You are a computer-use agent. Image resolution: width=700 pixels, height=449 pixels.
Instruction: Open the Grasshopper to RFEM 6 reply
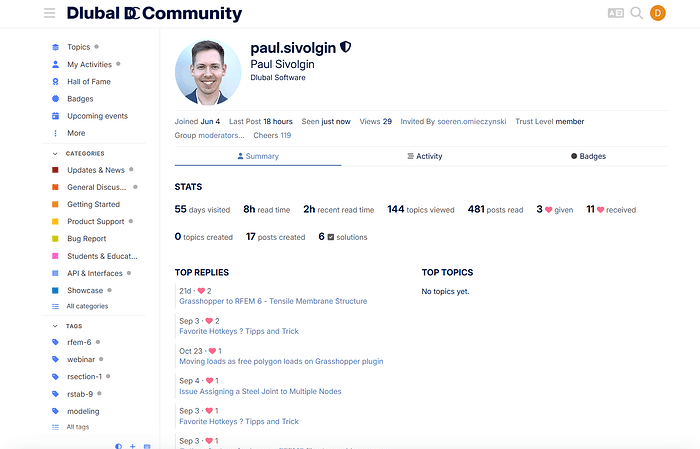[x=273, y=301]
